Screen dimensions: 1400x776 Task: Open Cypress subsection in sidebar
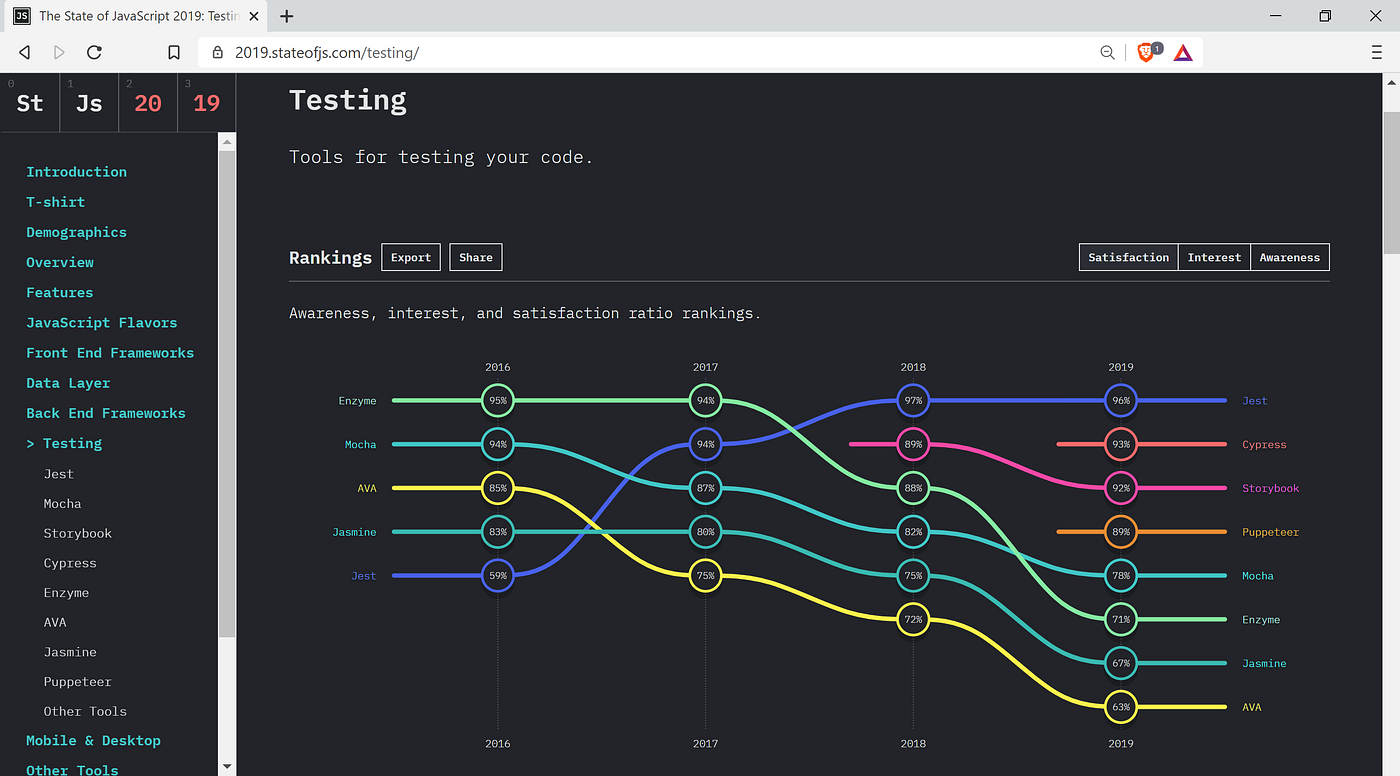[70, 563]
